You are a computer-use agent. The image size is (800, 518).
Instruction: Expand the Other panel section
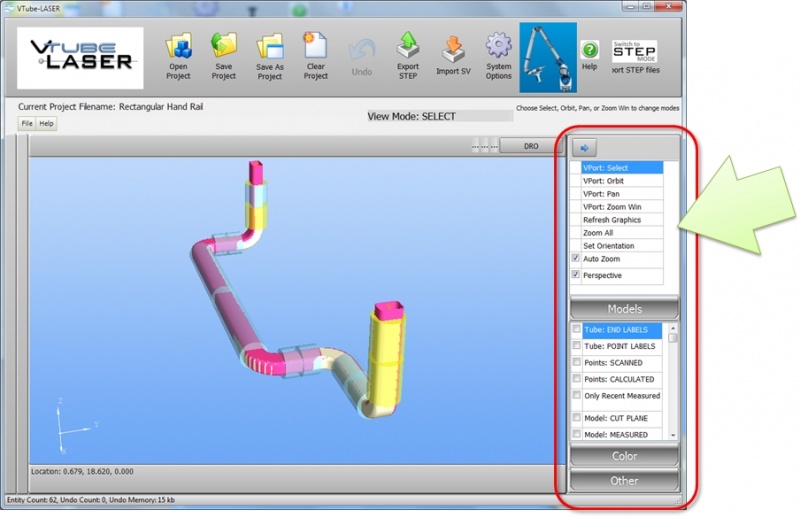(624, 480)
